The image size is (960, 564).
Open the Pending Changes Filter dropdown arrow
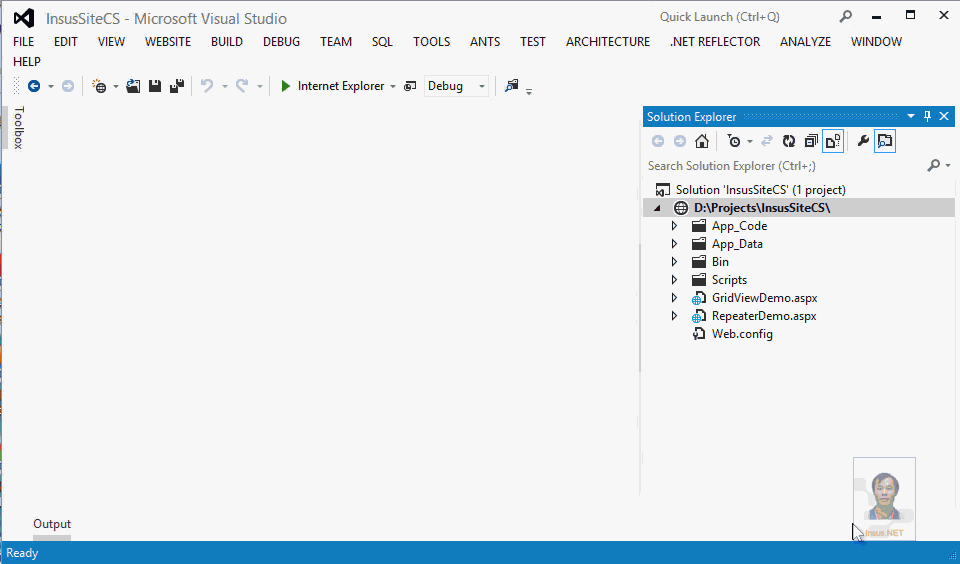[x=749, y=141]
